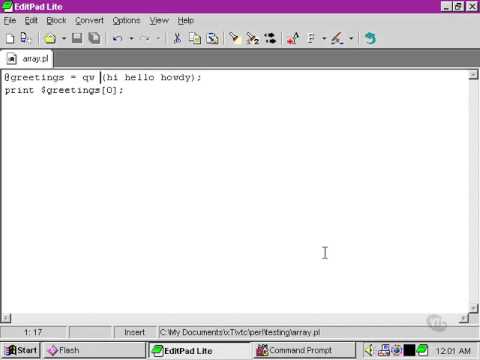Click the Find Next flashlight icon
This screenshot has height=360, width=480.
coord(253,39)
